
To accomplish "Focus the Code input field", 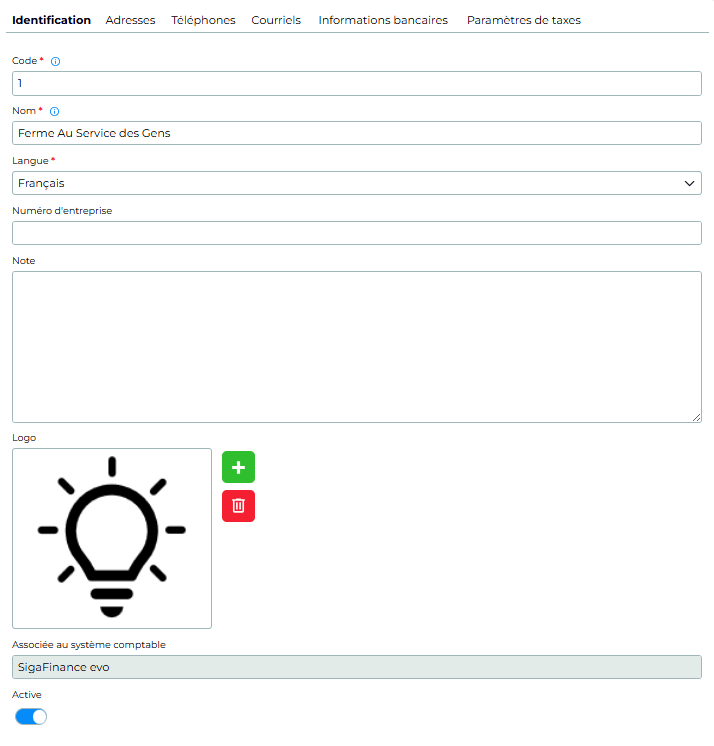I will click(x=357, y=83).
